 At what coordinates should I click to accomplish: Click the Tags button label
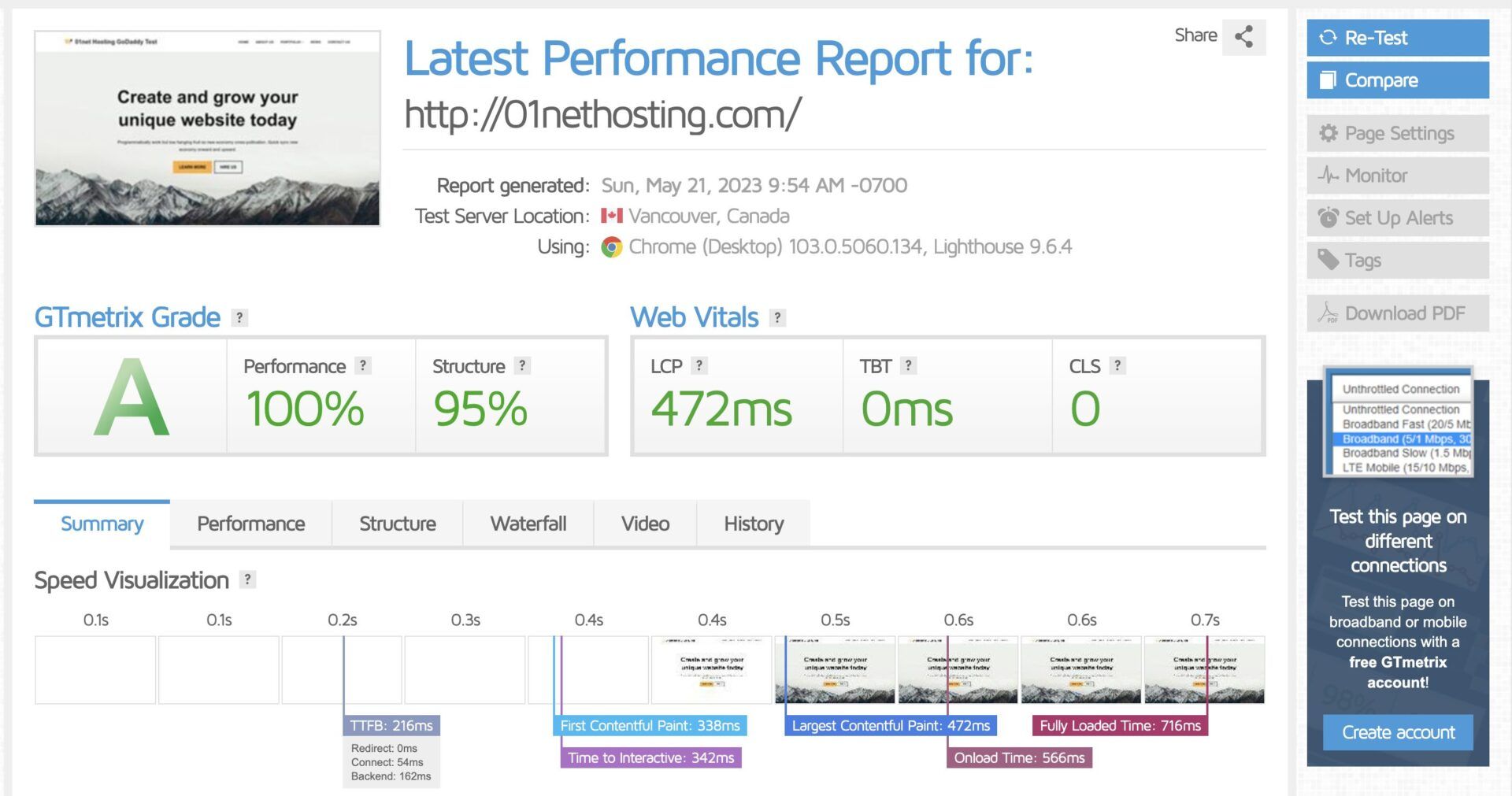1363,261
